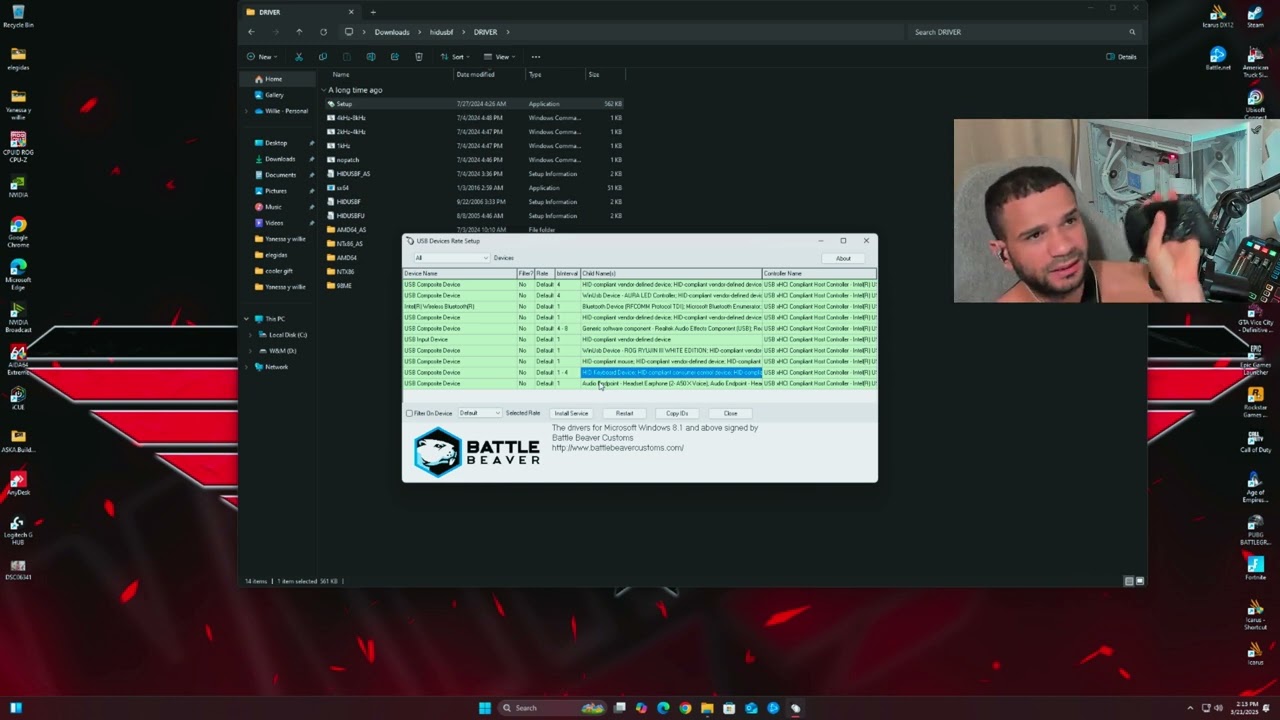The image size is (1280, 720).
Task: Show hidden icons in the system tray
Action: [x=1192, y=708]
